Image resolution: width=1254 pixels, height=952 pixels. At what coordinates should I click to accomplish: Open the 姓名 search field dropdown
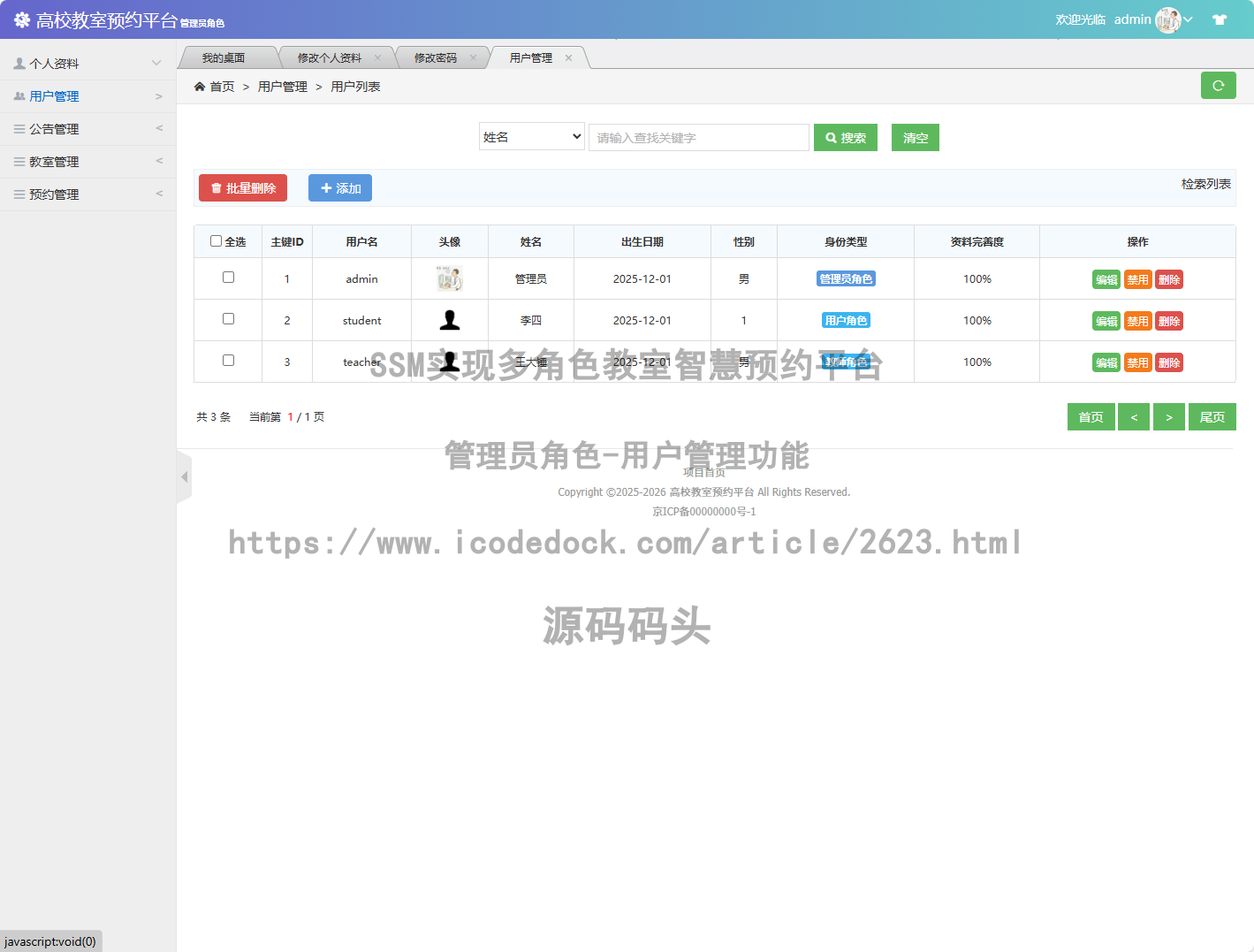[531, 136]
